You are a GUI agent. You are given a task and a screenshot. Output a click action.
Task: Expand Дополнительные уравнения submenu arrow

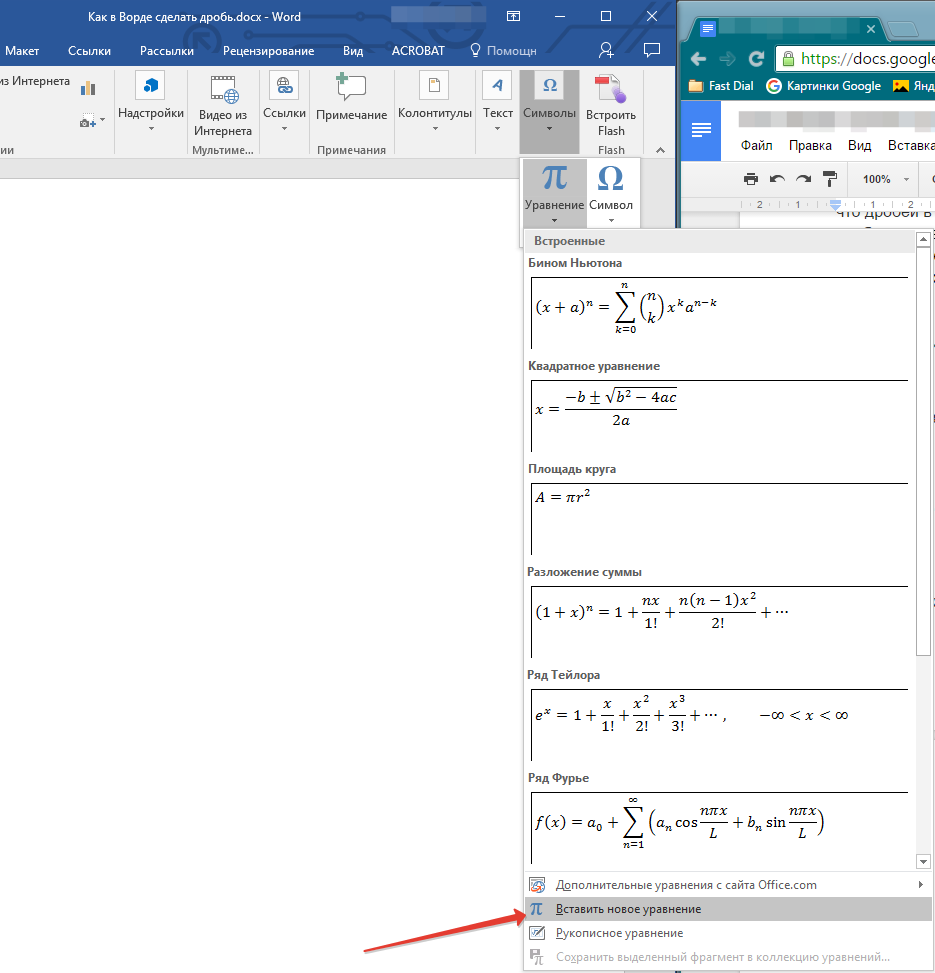coord(921,885)
